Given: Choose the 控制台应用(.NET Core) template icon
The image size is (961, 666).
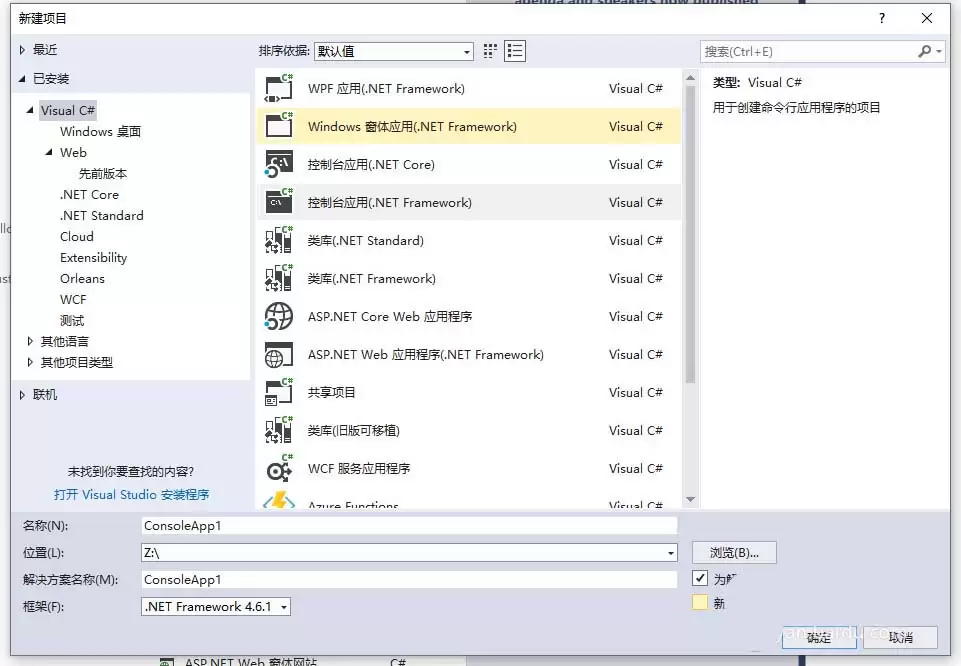Looking at the screenshot, I should pos(279,164).
